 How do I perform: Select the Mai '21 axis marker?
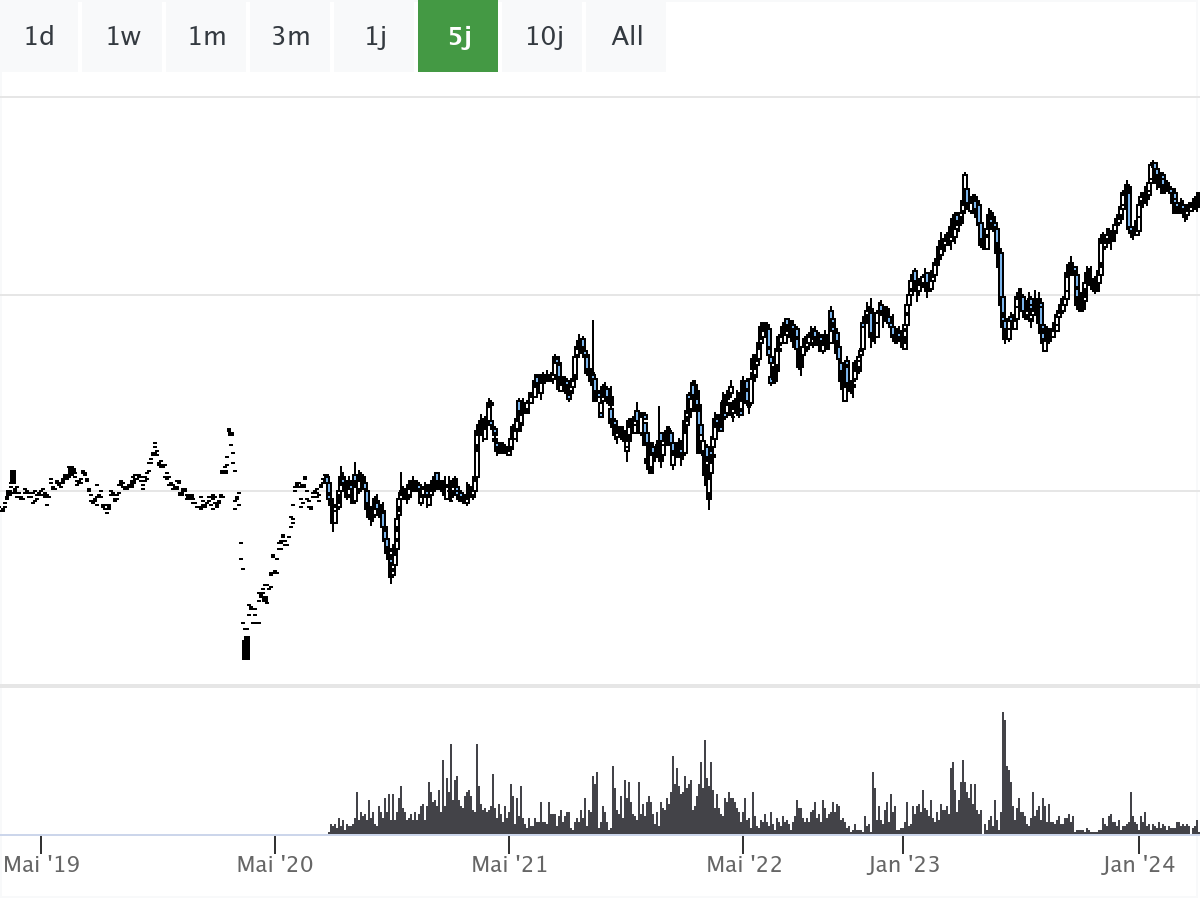[x=510, y=863]
